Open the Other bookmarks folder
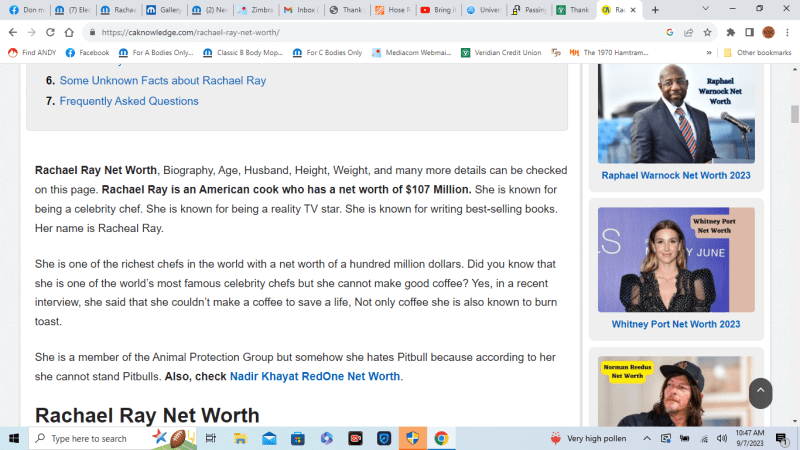 tap(758, 53)
